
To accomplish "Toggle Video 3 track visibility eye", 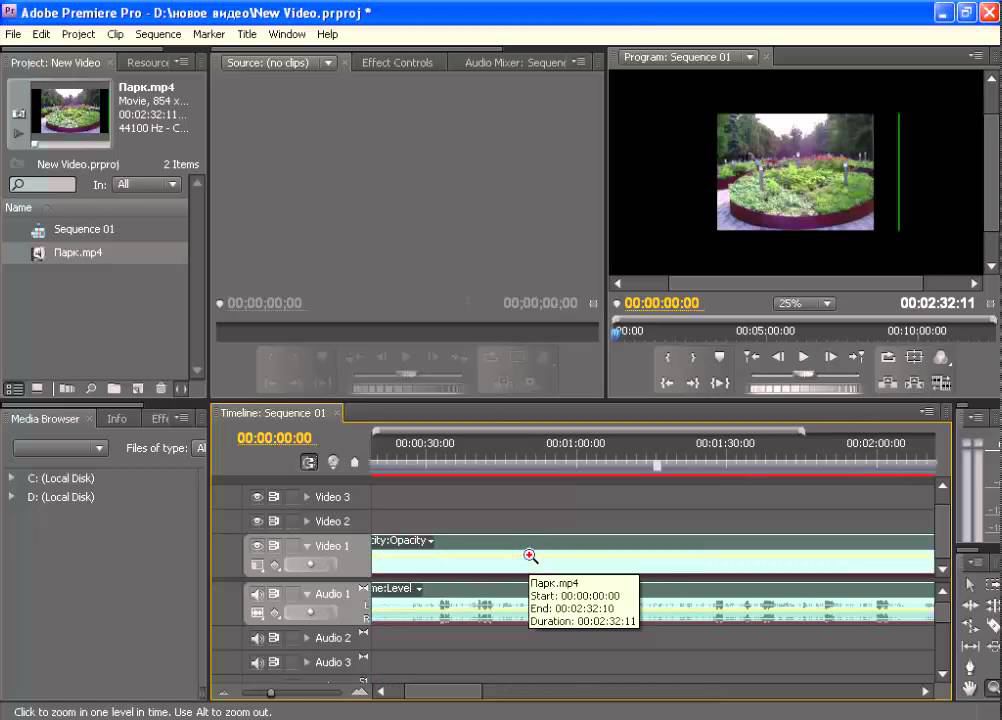I will coord(257,497).
